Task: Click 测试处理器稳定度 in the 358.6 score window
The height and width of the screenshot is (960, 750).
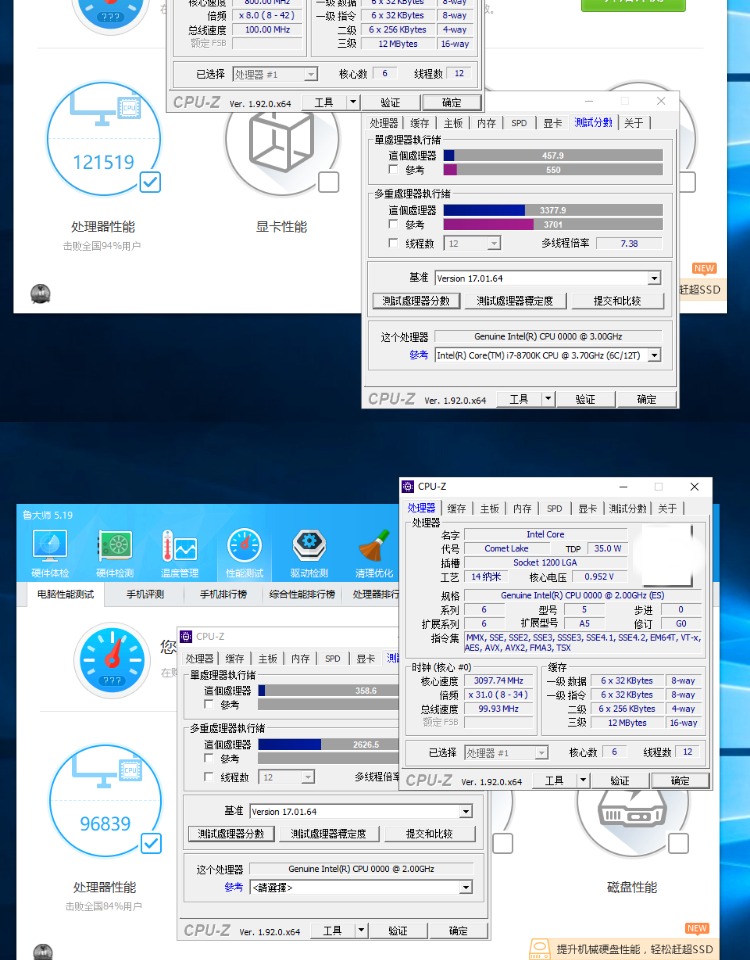Action: pyautogui.click(x=329, y=834)
